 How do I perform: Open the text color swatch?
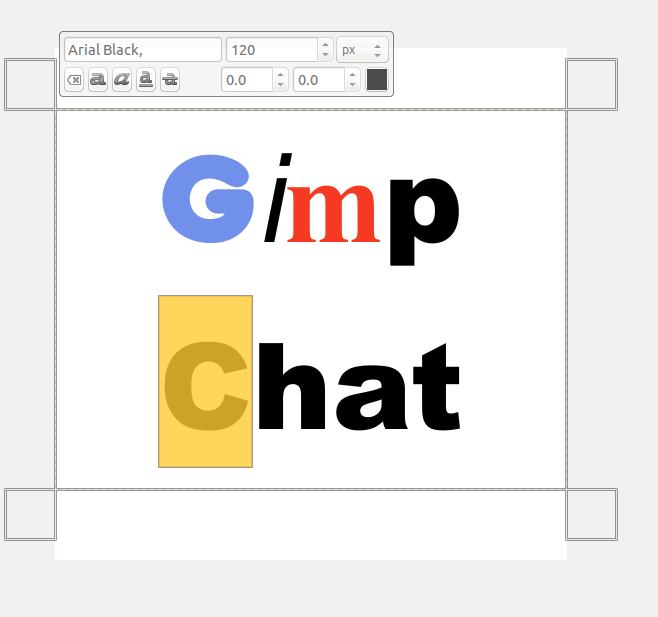coord(377,80)
